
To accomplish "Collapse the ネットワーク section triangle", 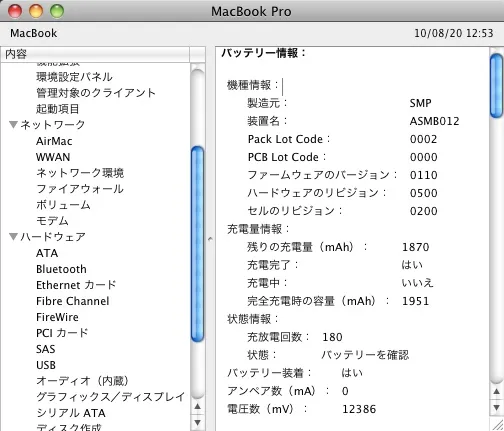I will [x=13, y=125].
